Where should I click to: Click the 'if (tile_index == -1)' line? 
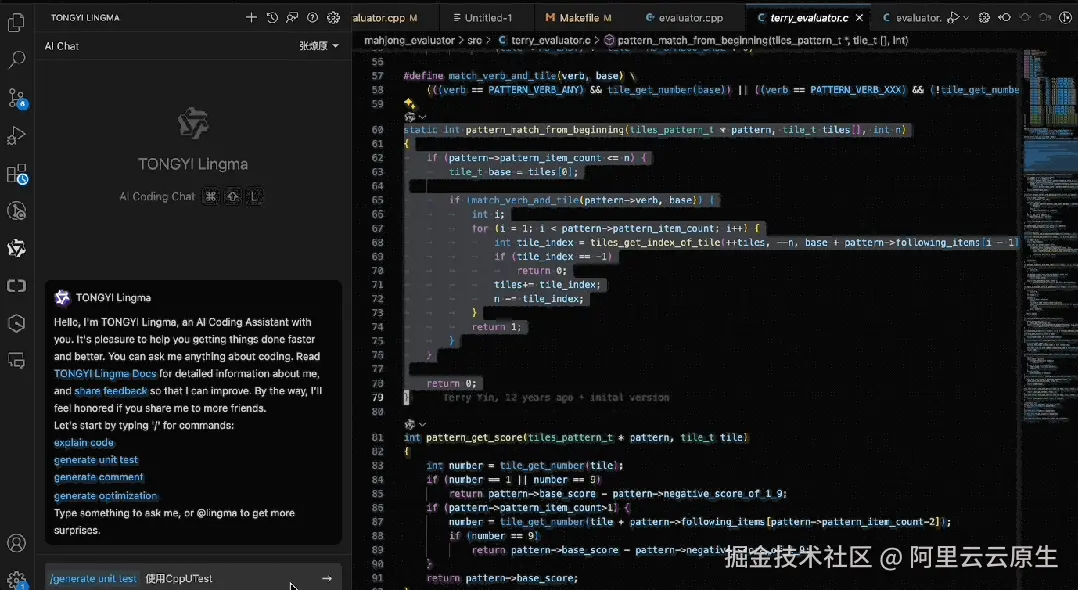coord(552,256)
